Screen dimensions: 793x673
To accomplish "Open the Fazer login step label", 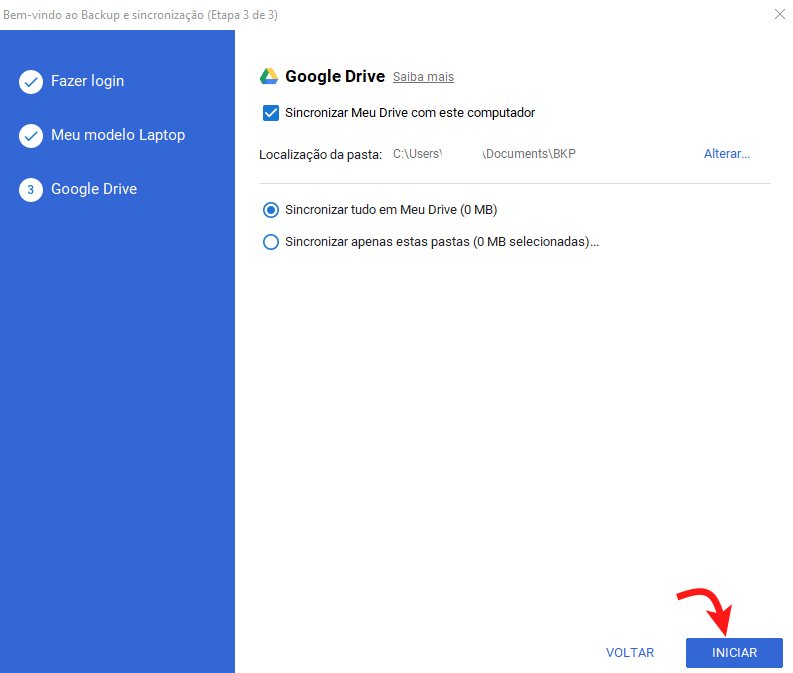I will pos(88,81).
